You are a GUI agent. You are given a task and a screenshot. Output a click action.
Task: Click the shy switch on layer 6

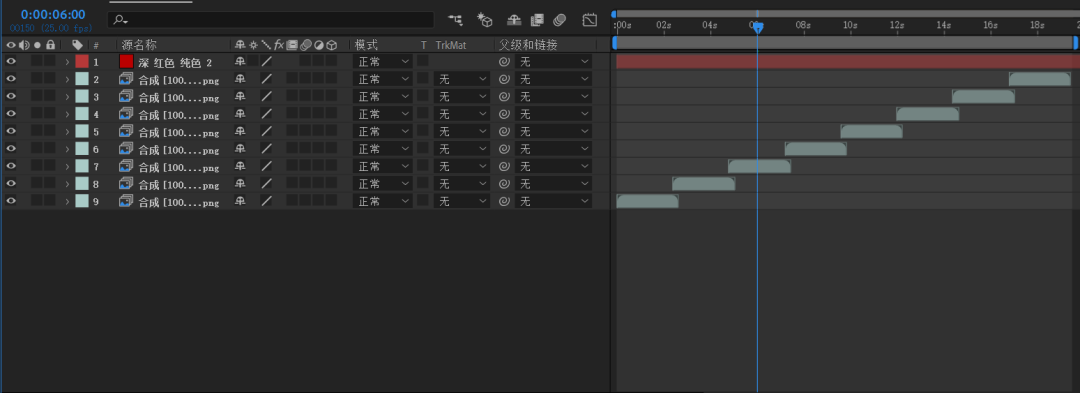coord(240,149)
